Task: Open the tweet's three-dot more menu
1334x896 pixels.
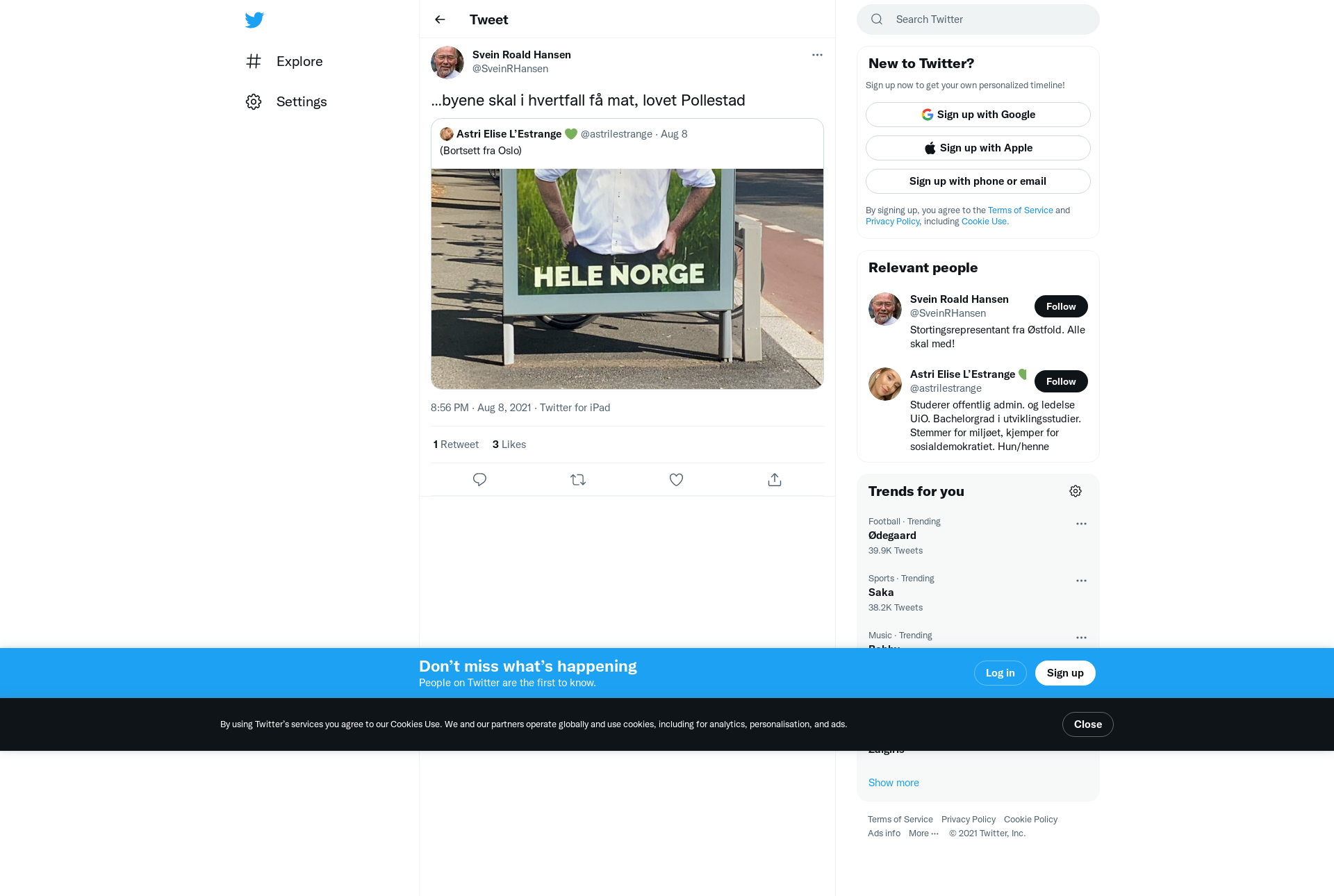Action: click(817, 55)
